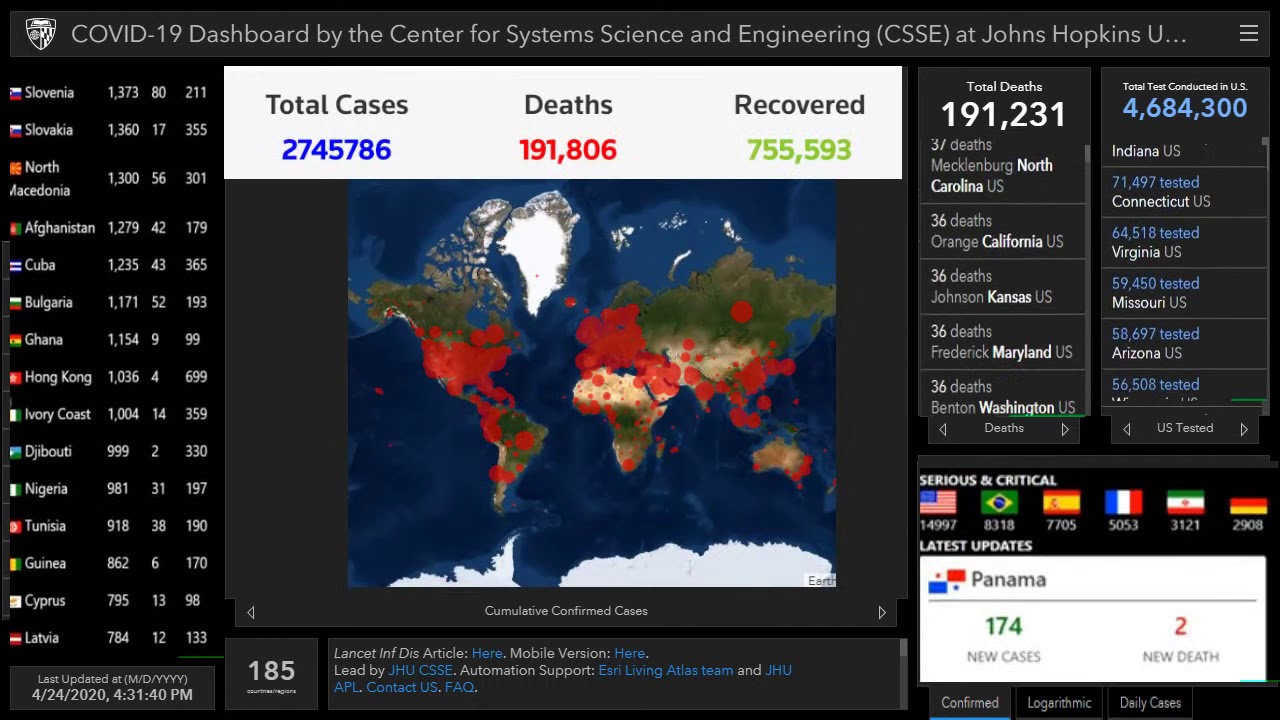Select 'Mecklenburg North Carolina US' deaths entry
This screenshot has width=1280, height=720.
1002,171
